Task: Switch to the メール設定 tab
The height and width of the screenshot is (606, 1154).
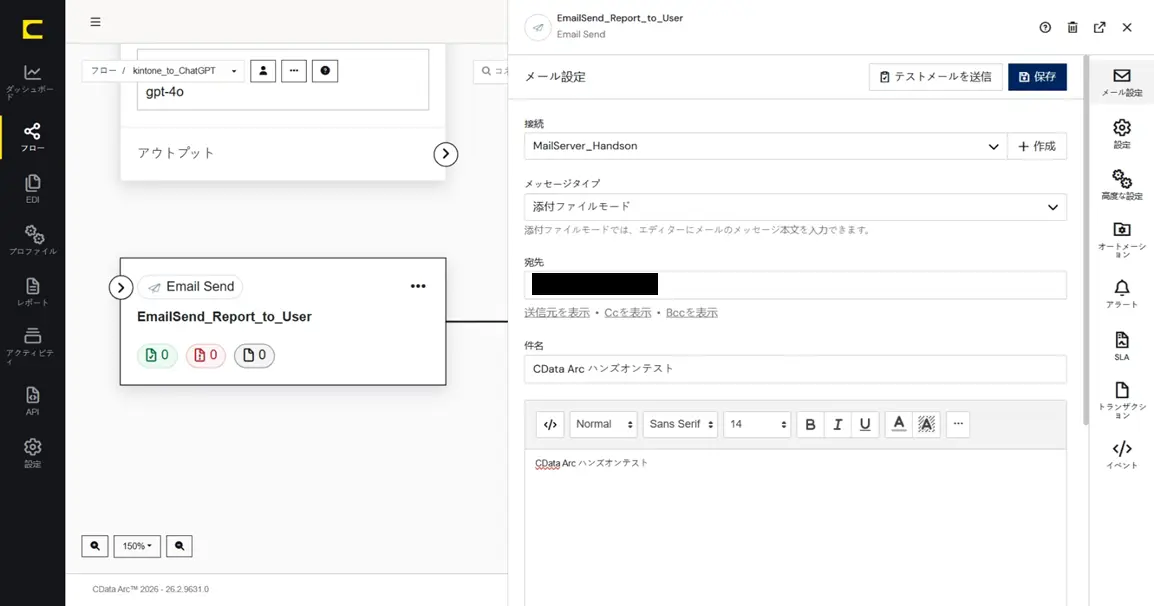Action: pyautogui.click(x=1122, y=82)
